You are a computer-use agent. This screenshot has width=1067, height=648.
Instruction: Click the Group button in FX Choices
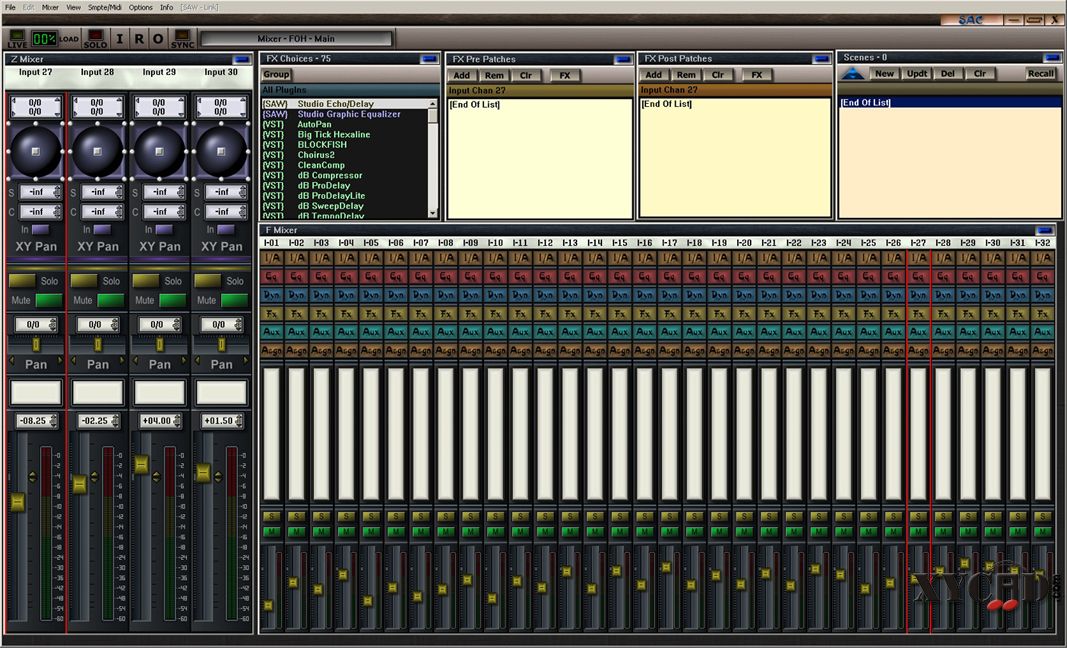[x=276, y=74]
